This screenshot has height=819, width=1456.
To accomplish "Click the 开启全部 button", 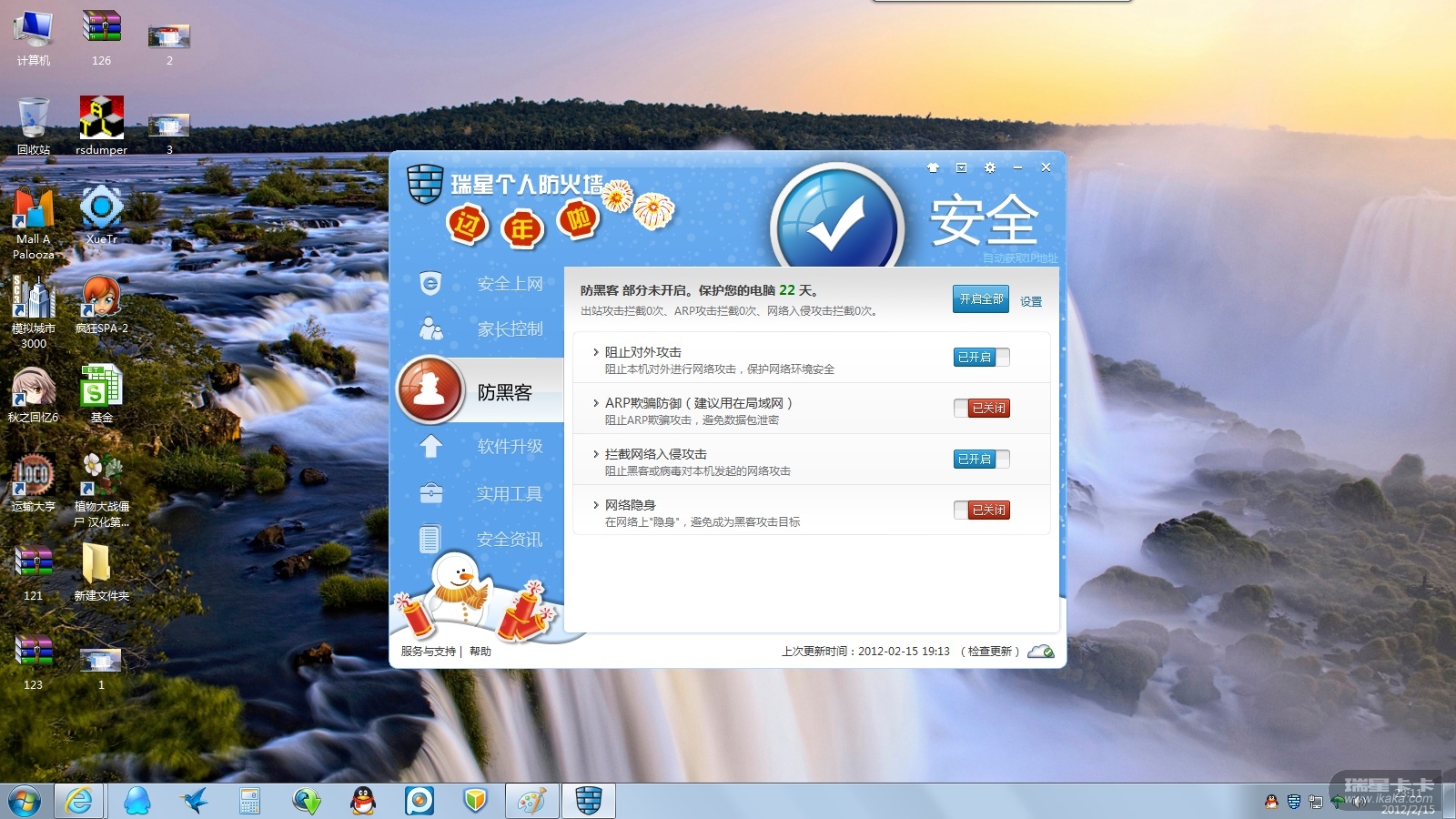I will coord(981,298).
